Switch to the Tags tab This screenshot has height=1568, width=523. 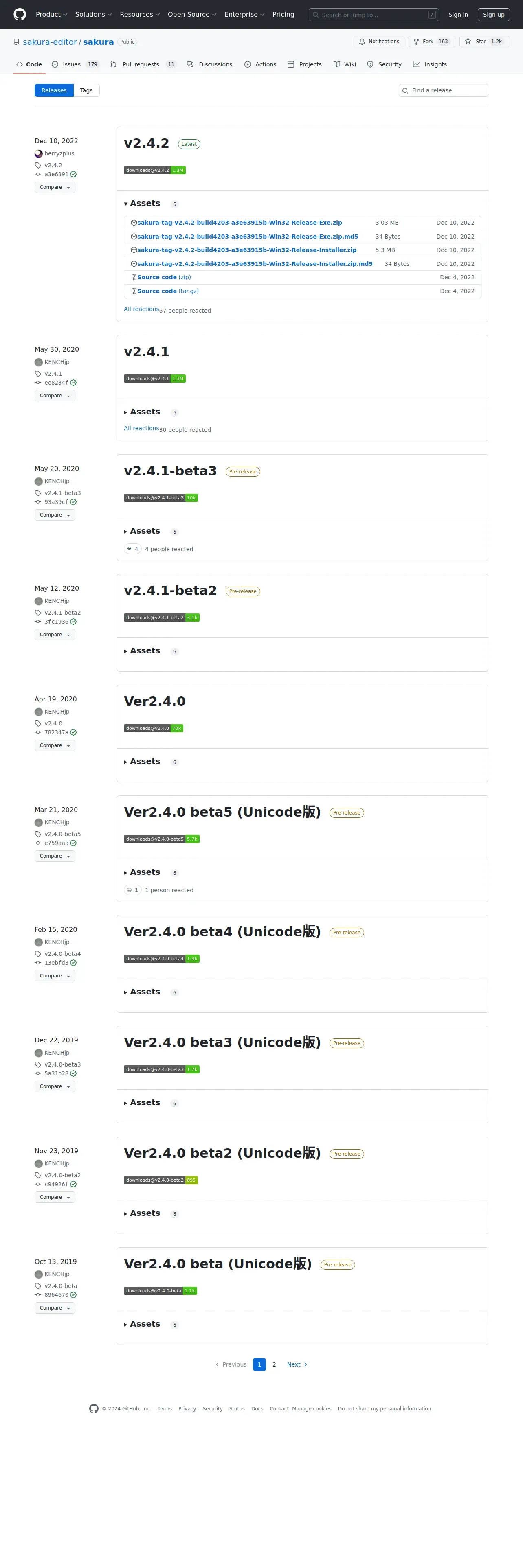coord(86,91)
